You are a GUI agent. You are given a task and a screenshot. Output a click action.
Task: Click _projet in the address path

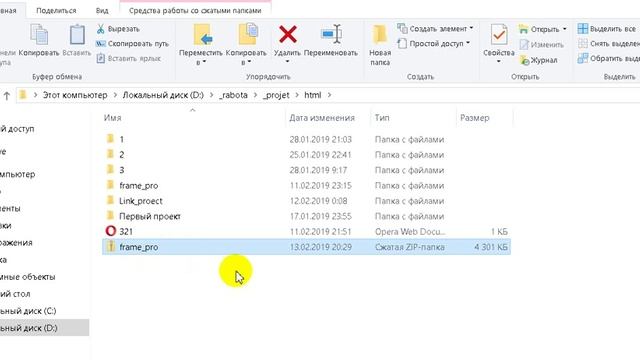tap(276, 95)
